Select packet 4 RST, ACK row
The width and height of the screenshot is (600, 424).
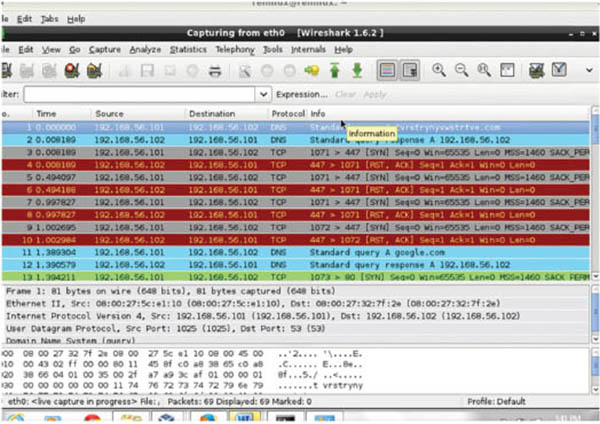pyautogui.click(x=295, y=165)
